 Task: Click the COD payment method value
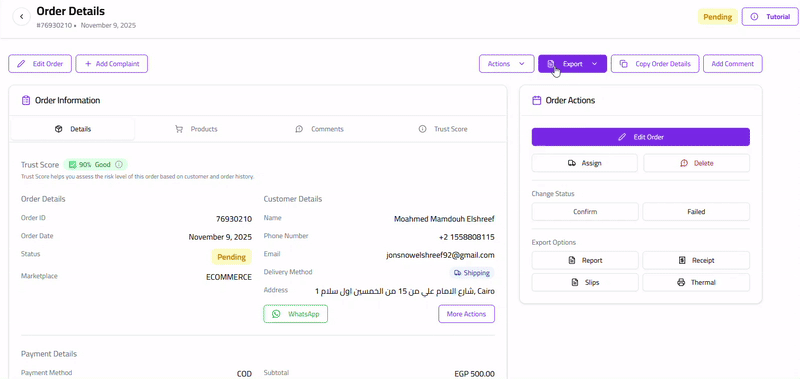coord(244,374)
